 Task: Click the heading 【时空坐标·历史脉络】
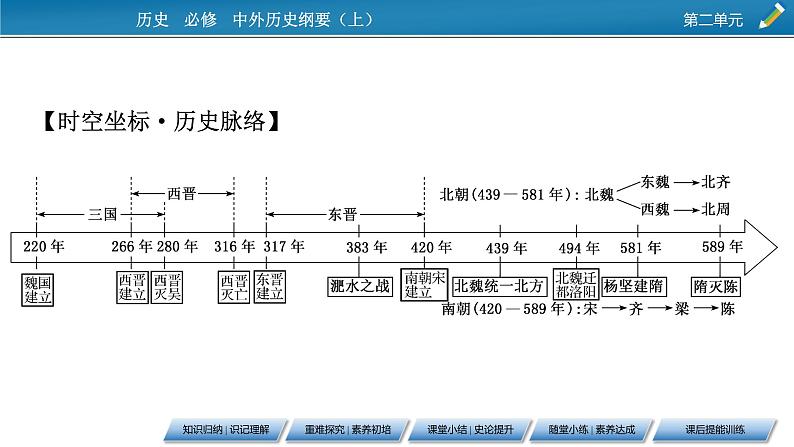click(162, 121)
